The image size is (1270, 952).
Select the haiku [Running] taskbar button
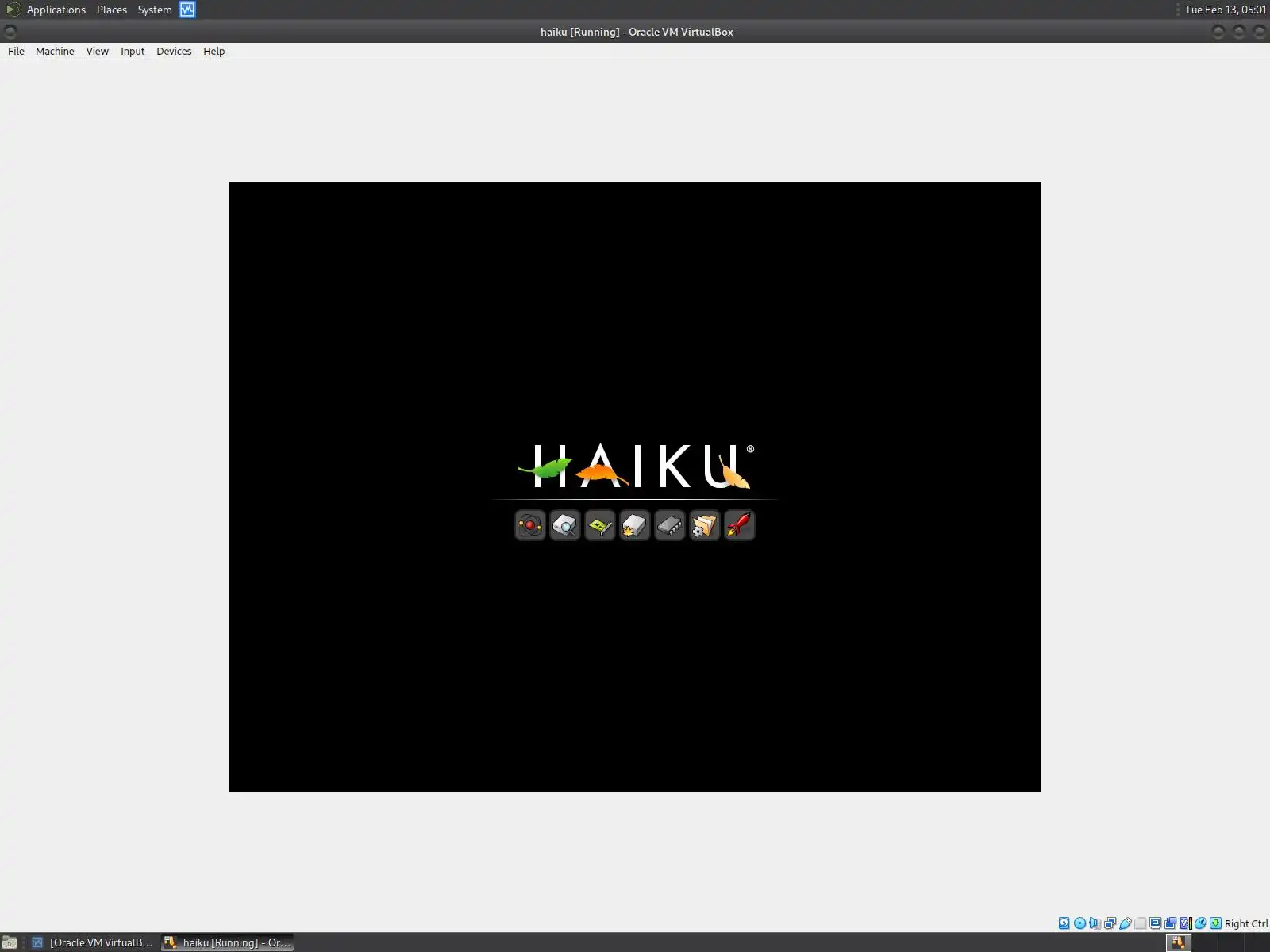[228, 942]
